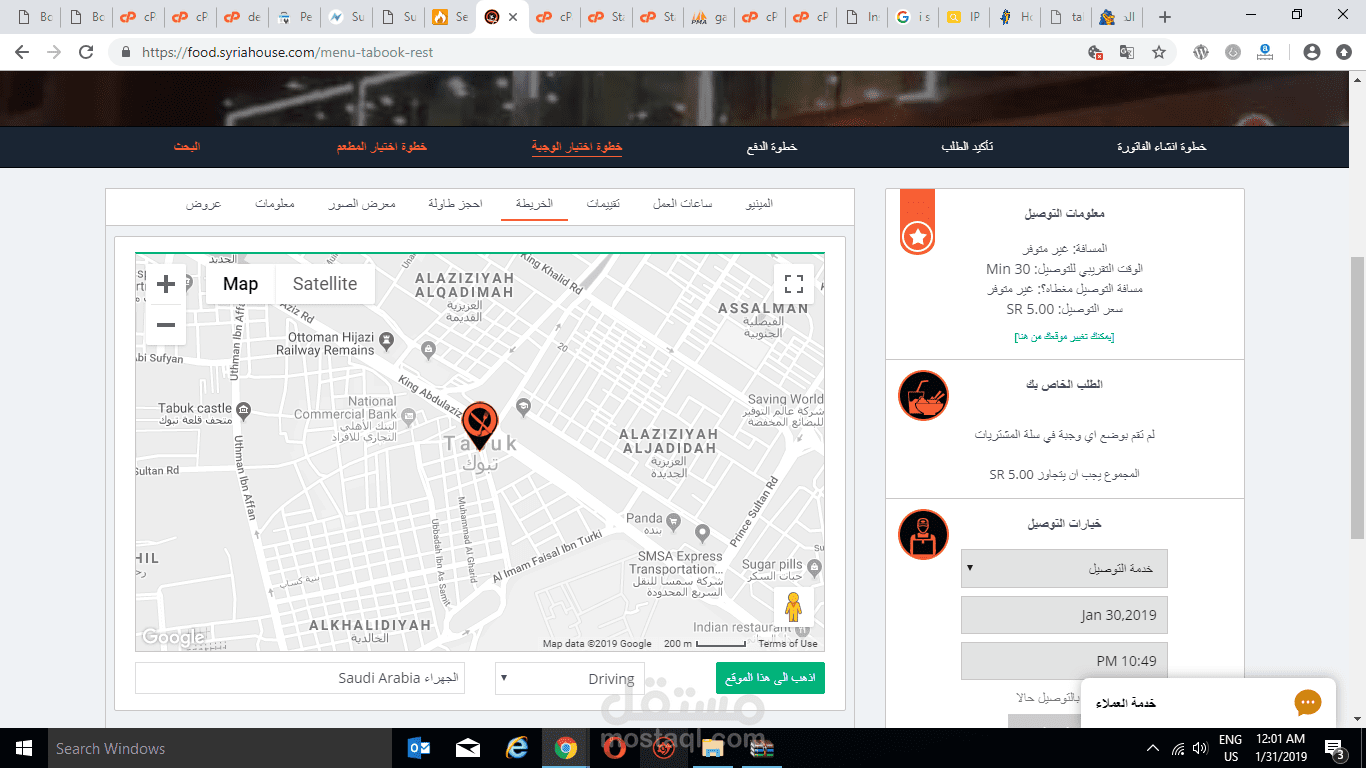Go back to the previous page
1366x768 pixels.
point(23,52)
